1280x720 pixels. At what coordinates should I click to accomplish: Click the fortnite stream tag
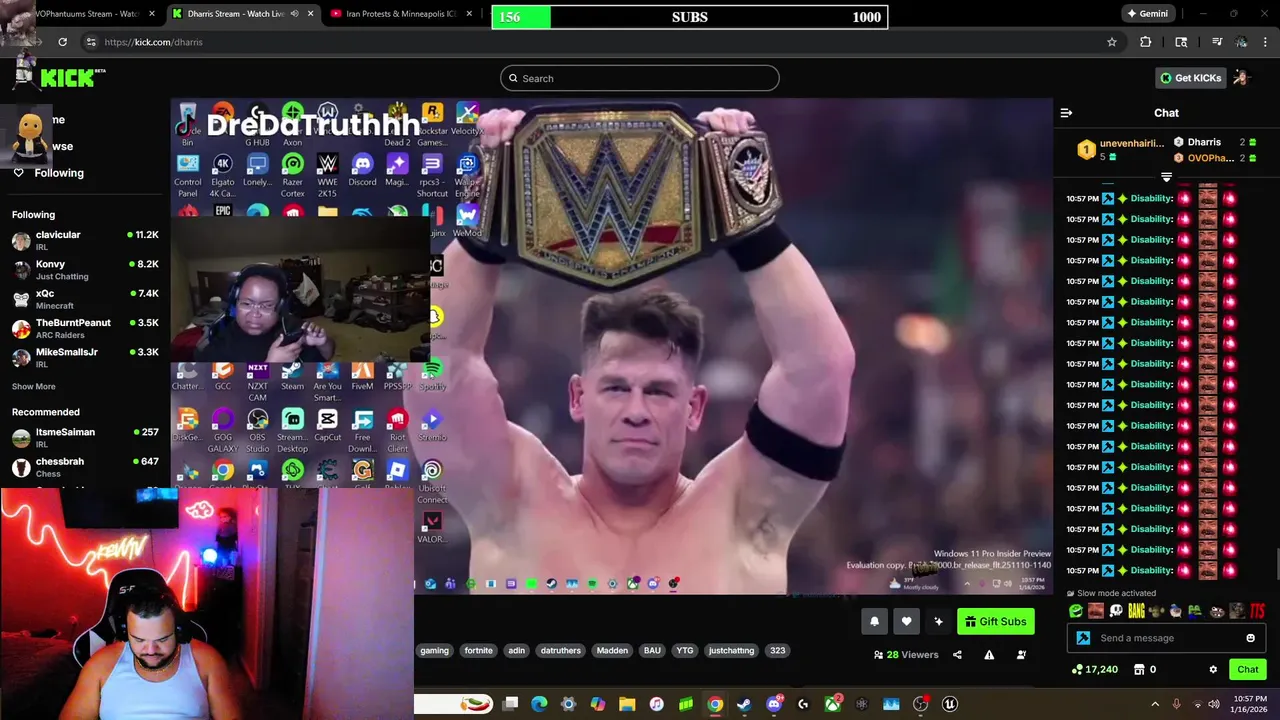478,650
